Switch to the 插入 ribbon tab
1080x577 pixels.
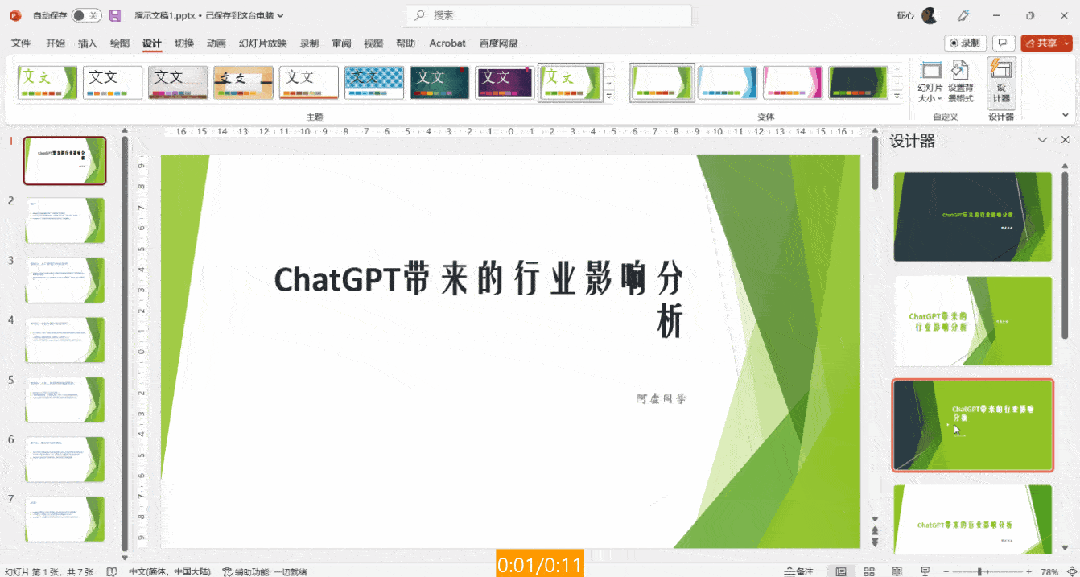click(87, 43)
